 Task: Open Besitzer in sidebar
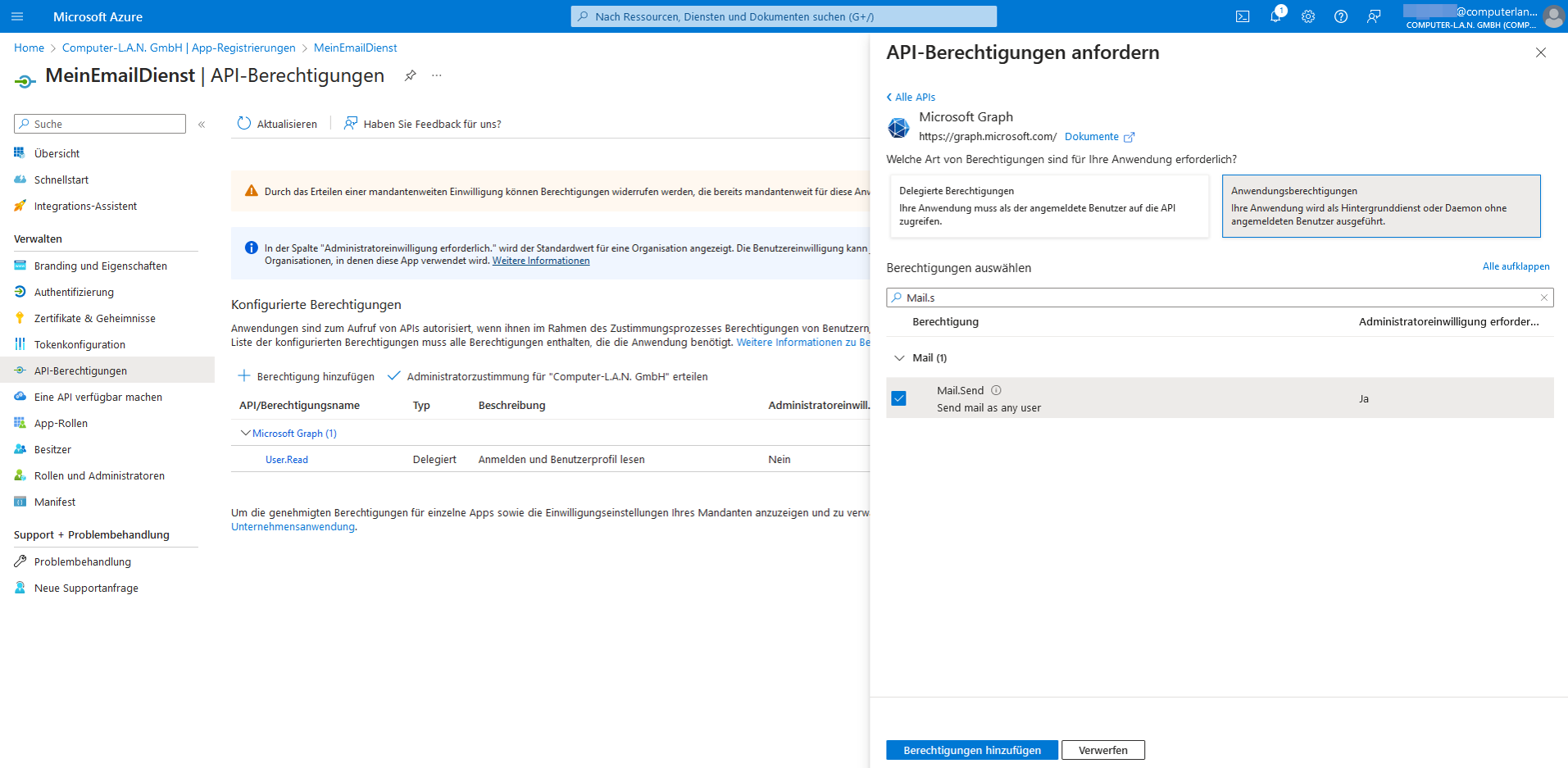click(52, 449)
